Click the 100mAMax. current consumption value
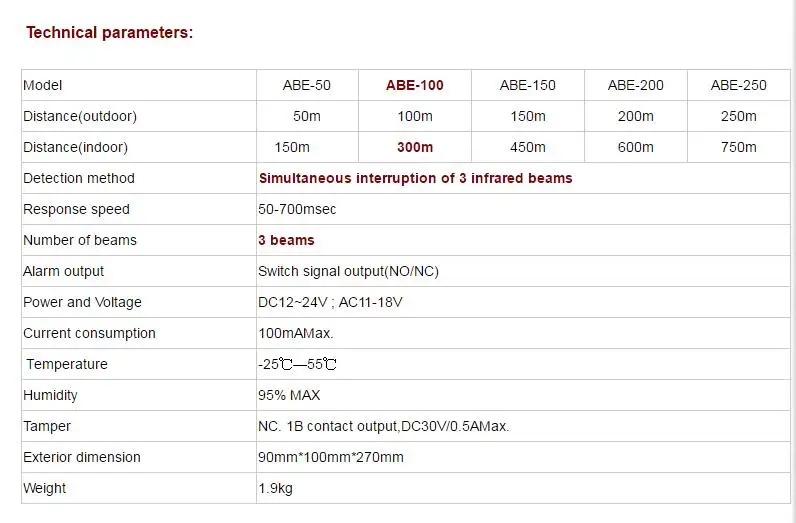The width and height of the screenshot is (796, 523). [295, 333]
